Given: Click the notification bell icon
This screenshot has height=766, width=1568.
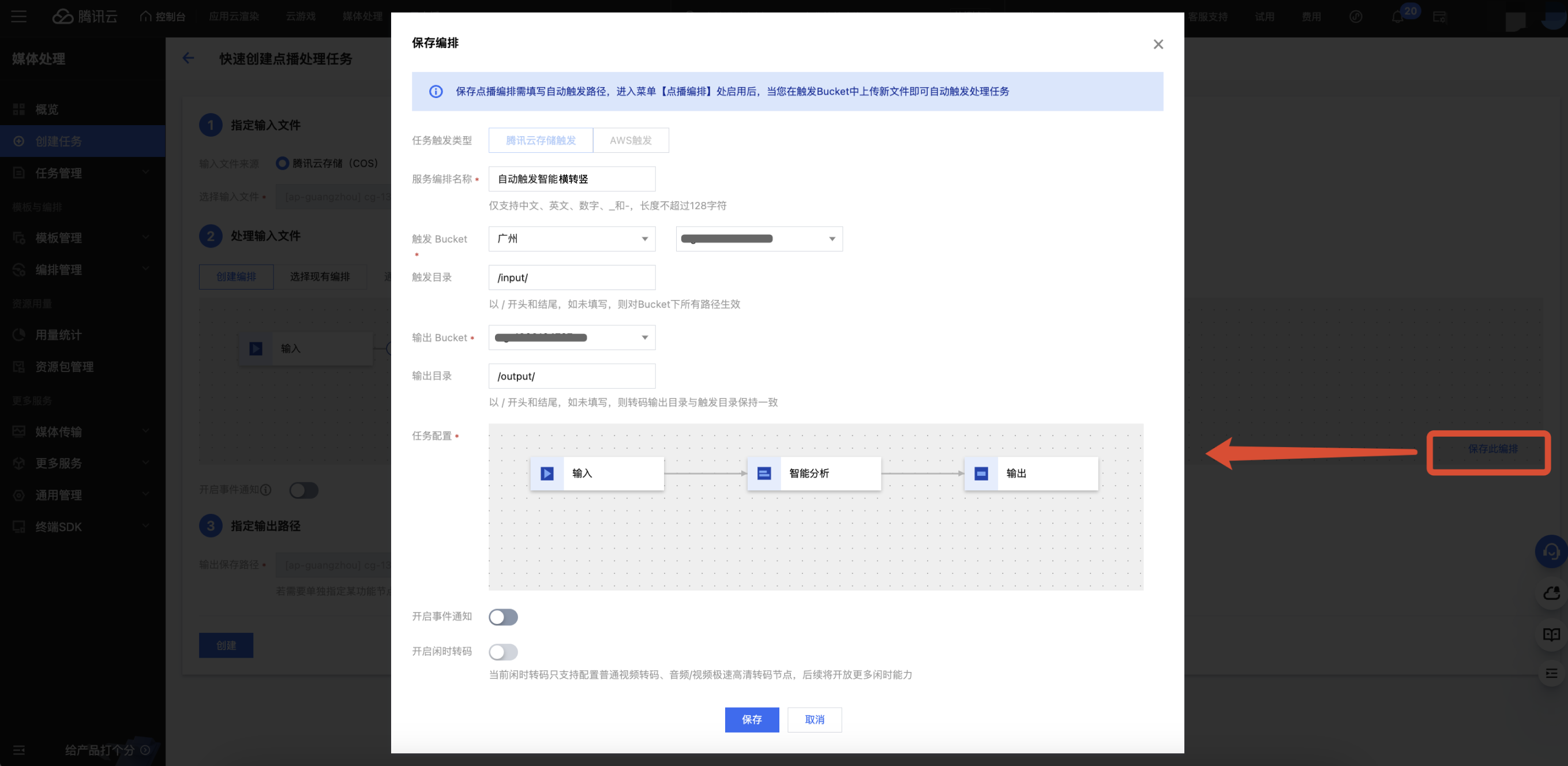Looking at the screenshot, I should click(1398, 17).
